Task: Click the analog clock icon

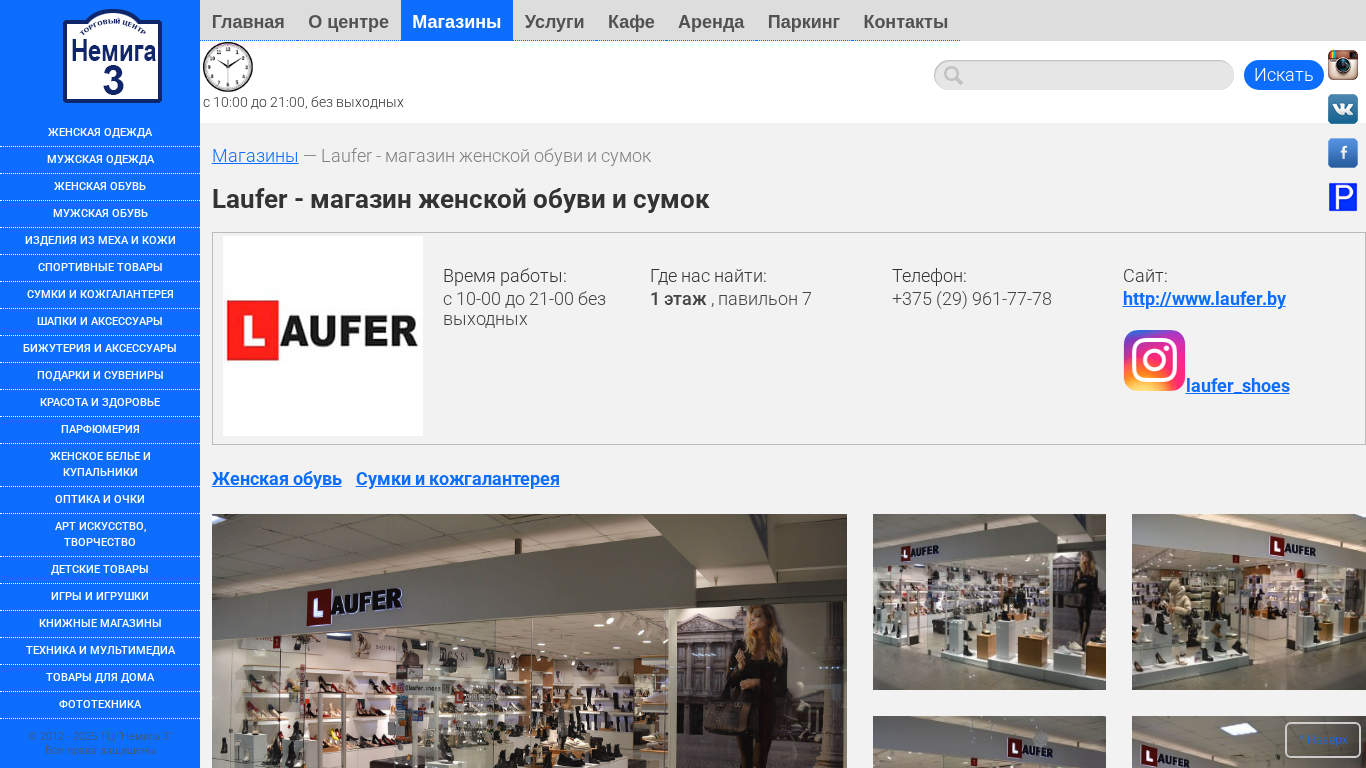Action: click(x=228, y=67)
